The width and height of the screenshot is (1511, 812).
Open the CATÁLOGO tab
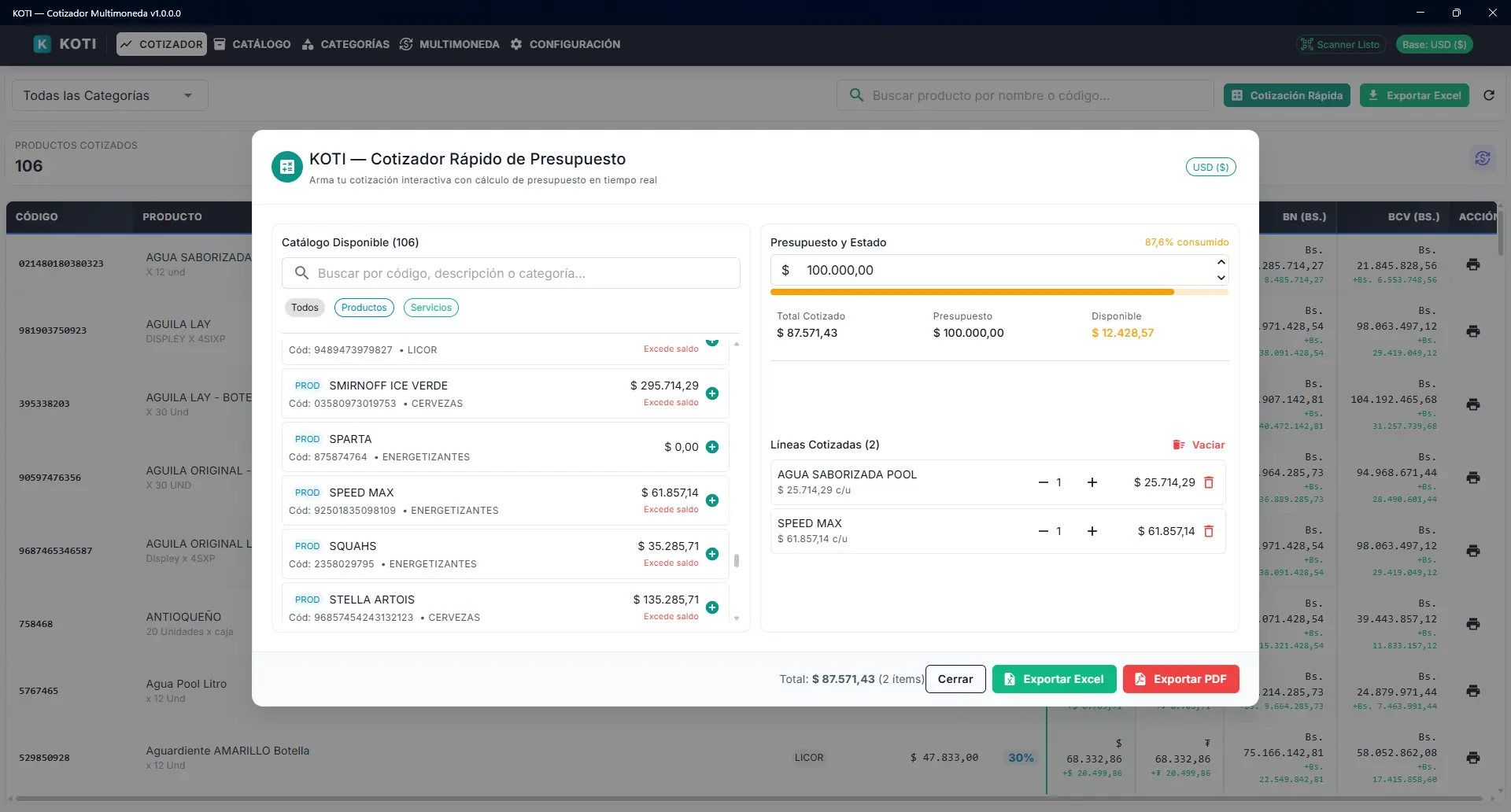[253, 44]
